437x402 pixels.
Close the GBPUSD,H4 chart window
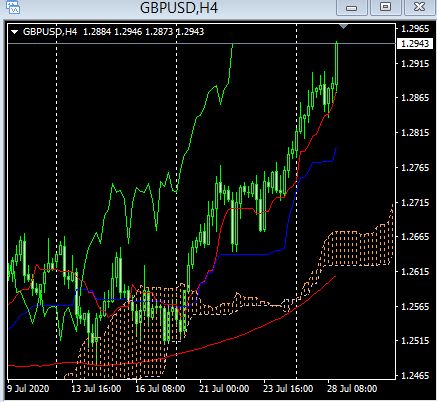(x=419, y=7)
